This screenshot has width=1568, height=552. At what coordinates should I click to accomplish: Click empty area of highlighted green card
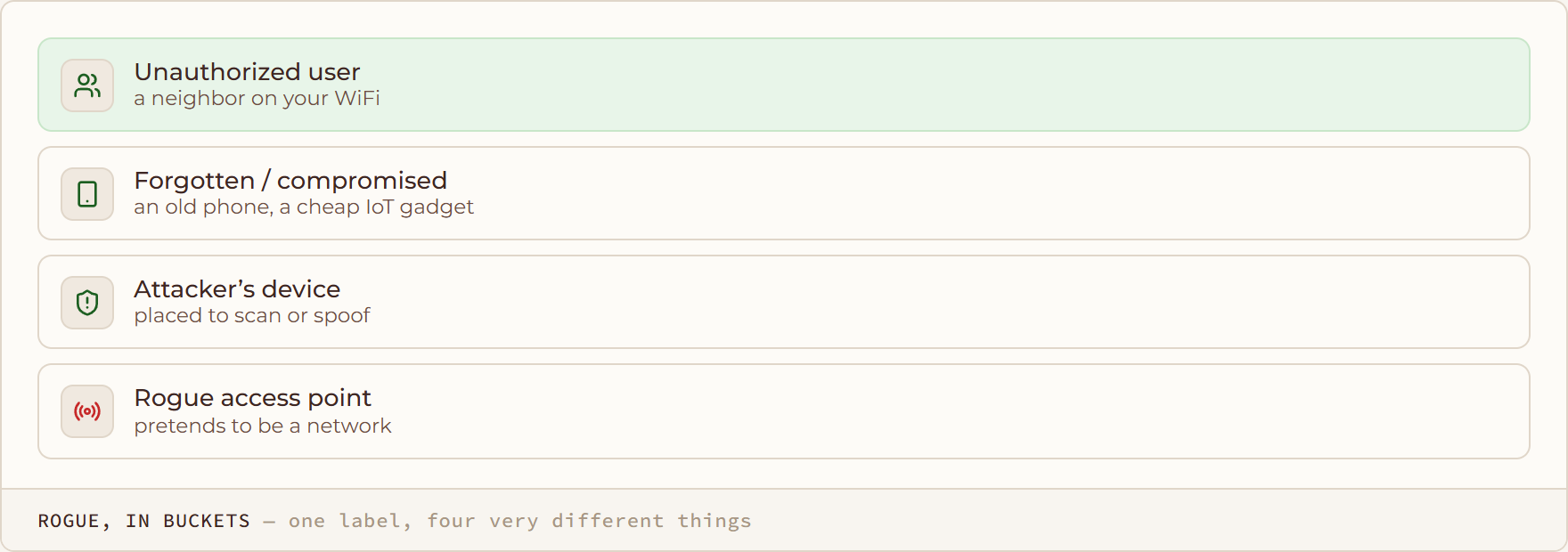pyautogui.click(x=953, y=85)
